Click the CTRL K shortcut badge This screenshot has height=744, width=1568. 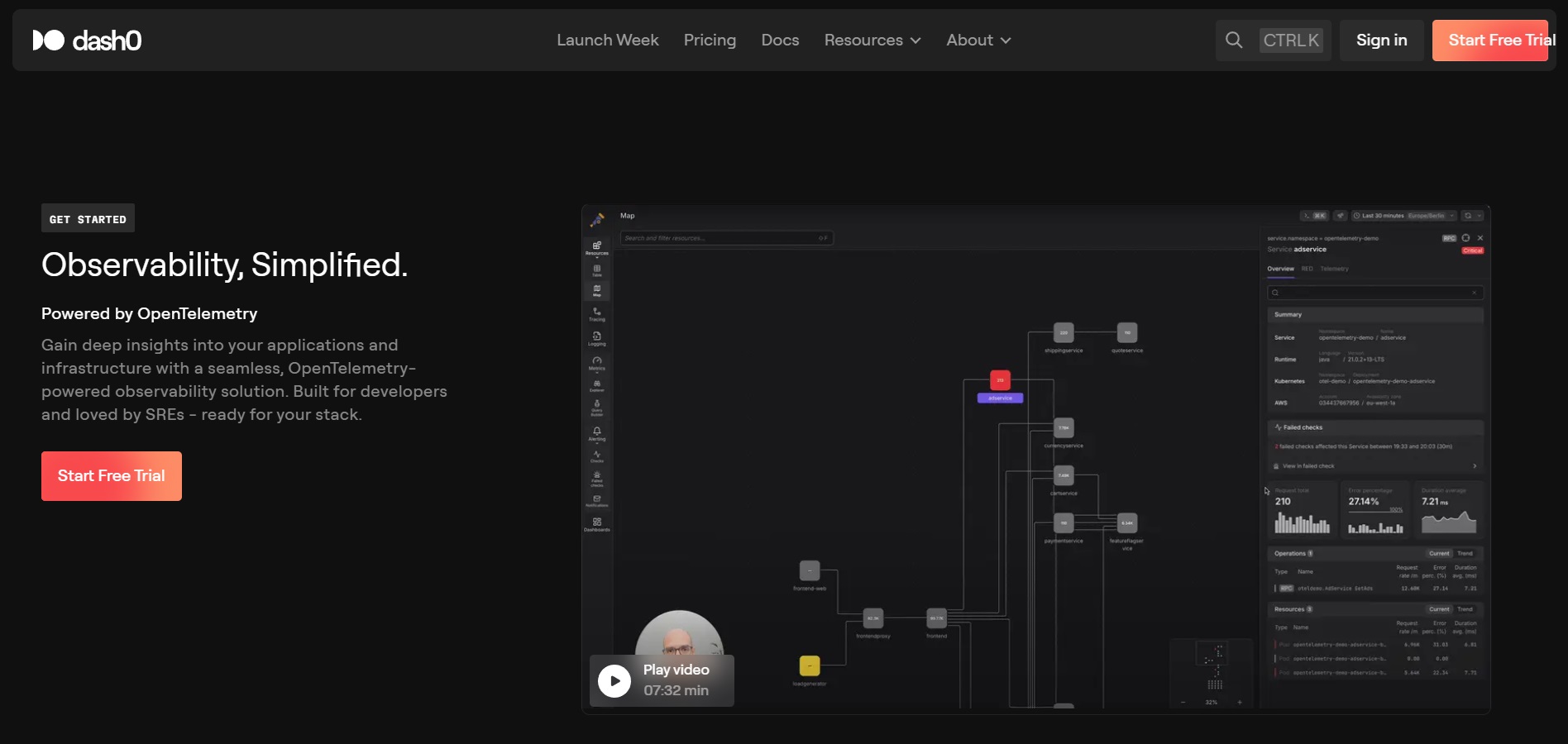(x=1291, y=40)
